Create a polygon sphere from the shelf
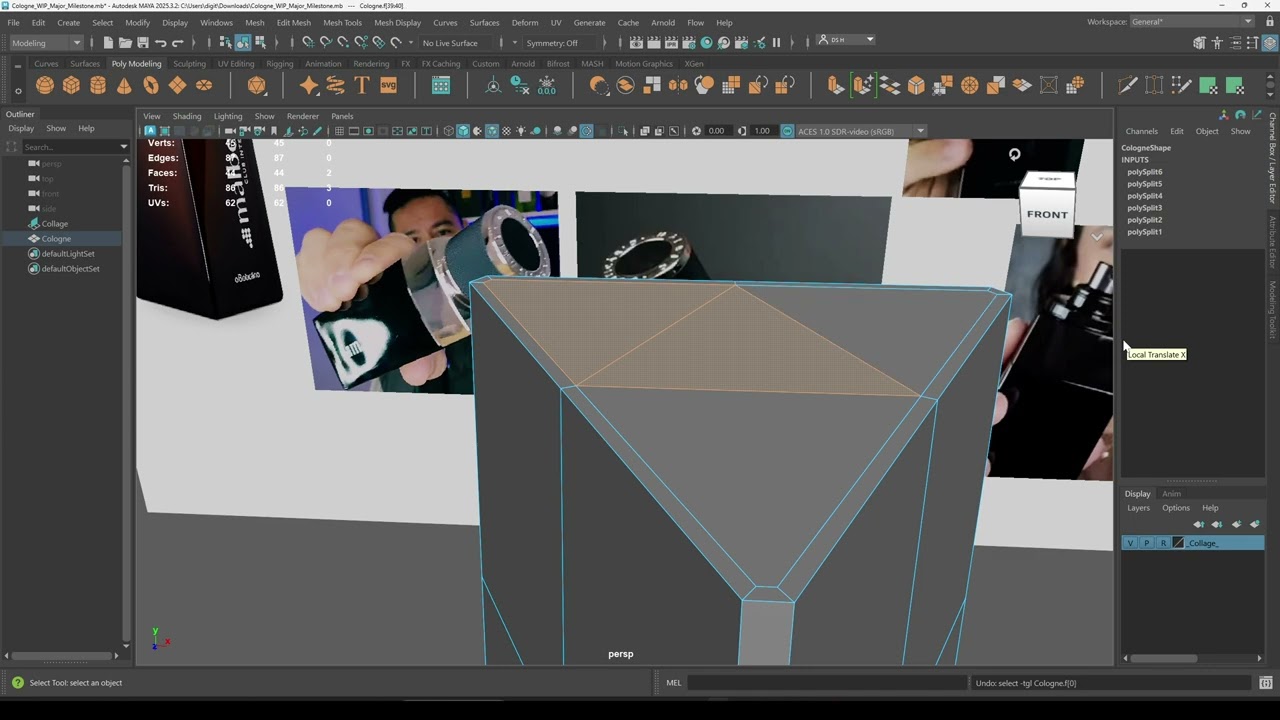The image size is (1280, 720). click(45, 86)
